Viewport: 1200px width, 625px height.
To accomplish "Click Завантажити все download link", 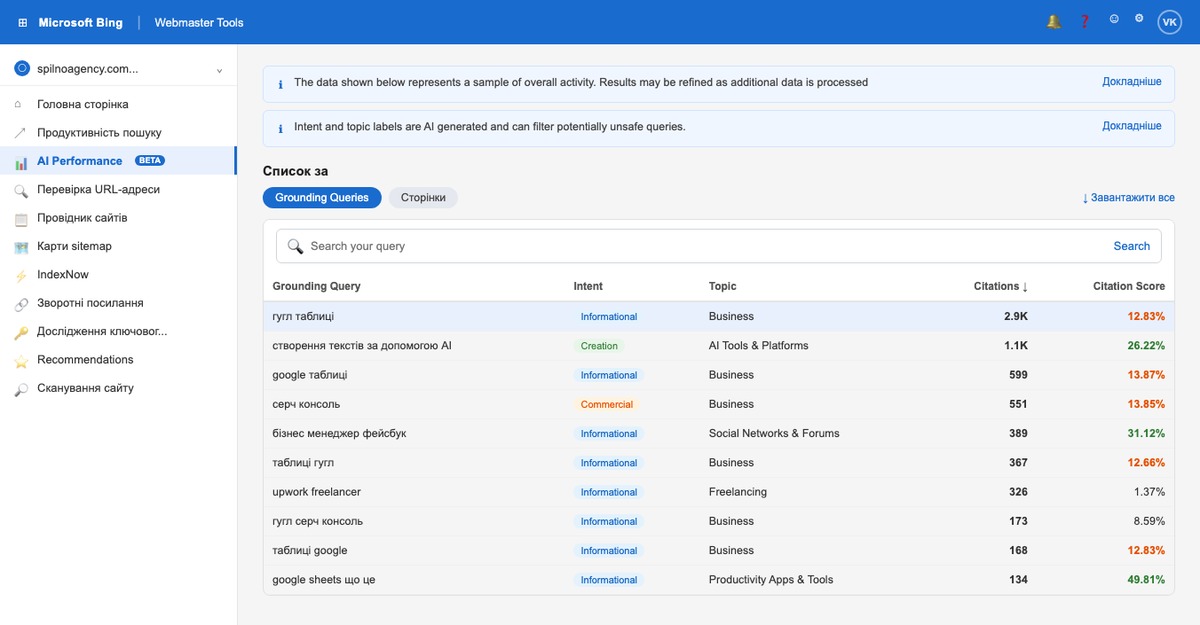I will (1128, 198).
